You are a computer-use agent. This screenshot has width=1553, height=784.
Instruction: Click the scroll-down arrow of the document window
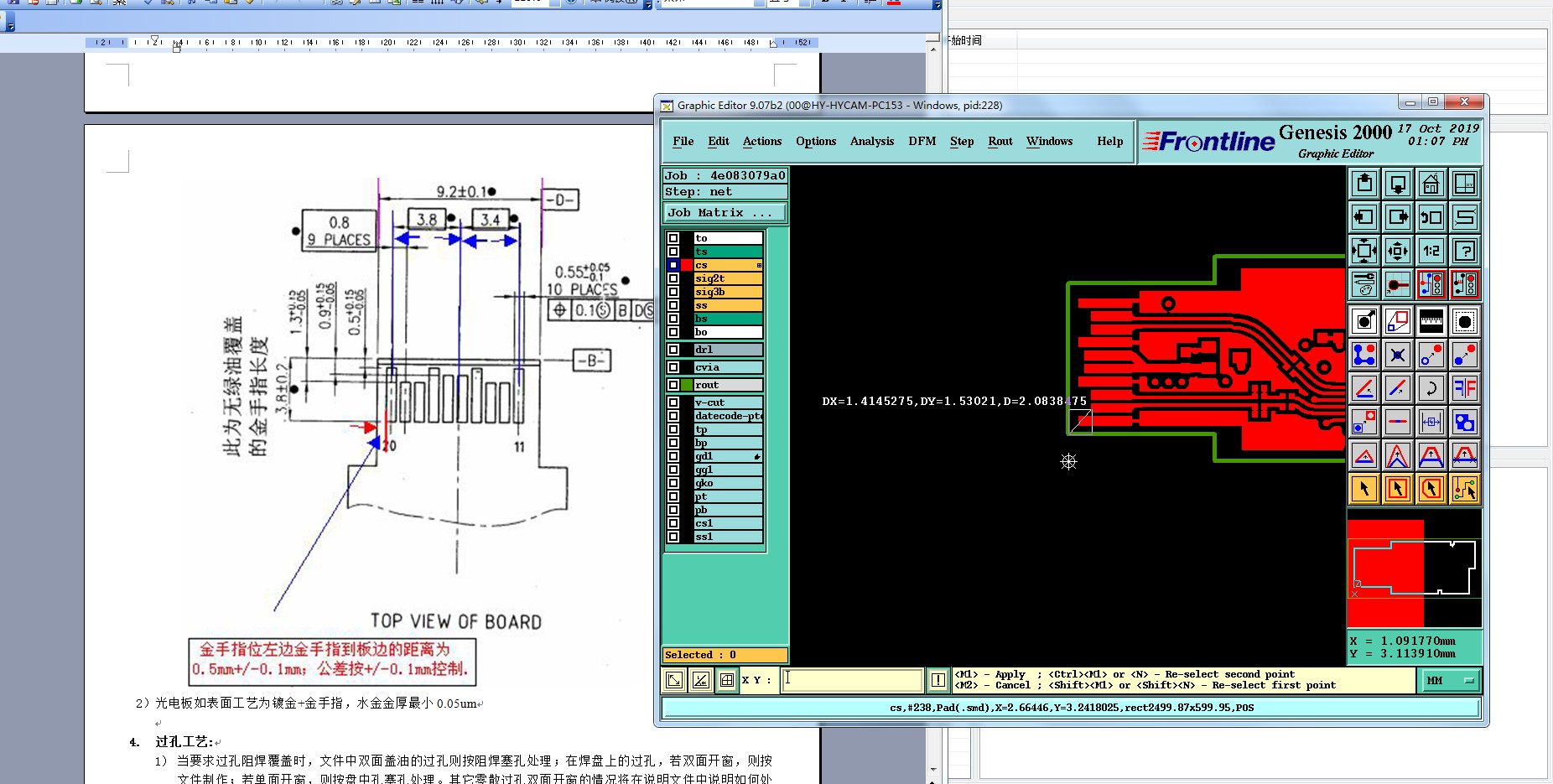point(933,769)
